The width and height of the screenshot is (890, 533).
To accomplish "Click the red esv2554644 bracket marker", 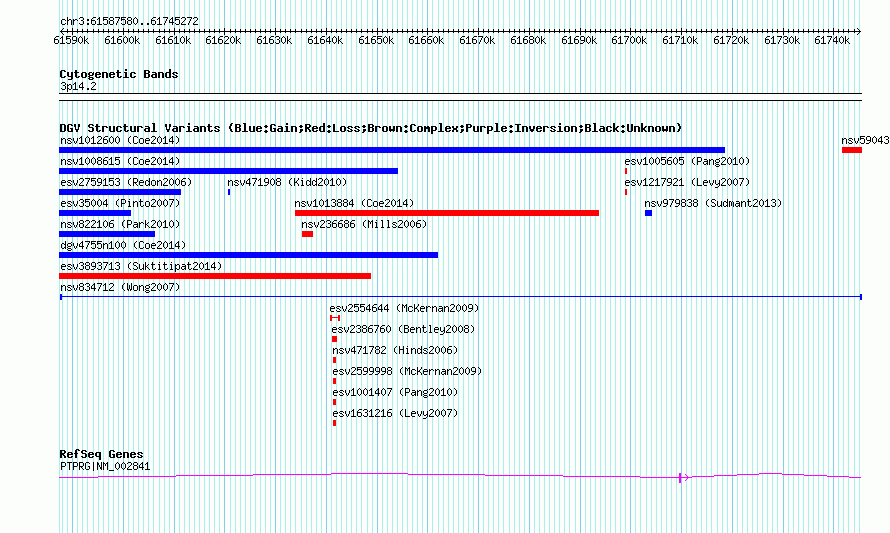I will [335, 318].
